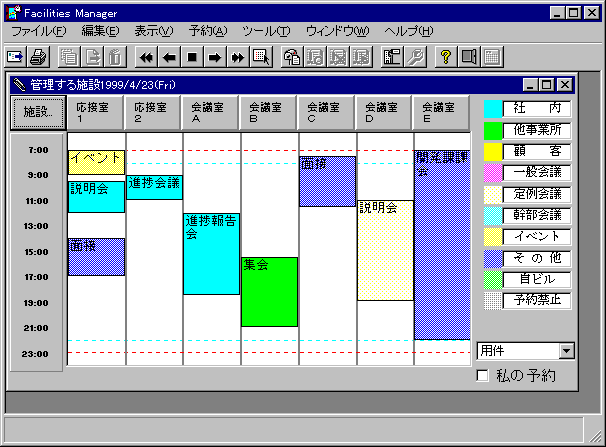Click the second grayed reservation document icon
The image size is (606, 447).
point(338,57)
